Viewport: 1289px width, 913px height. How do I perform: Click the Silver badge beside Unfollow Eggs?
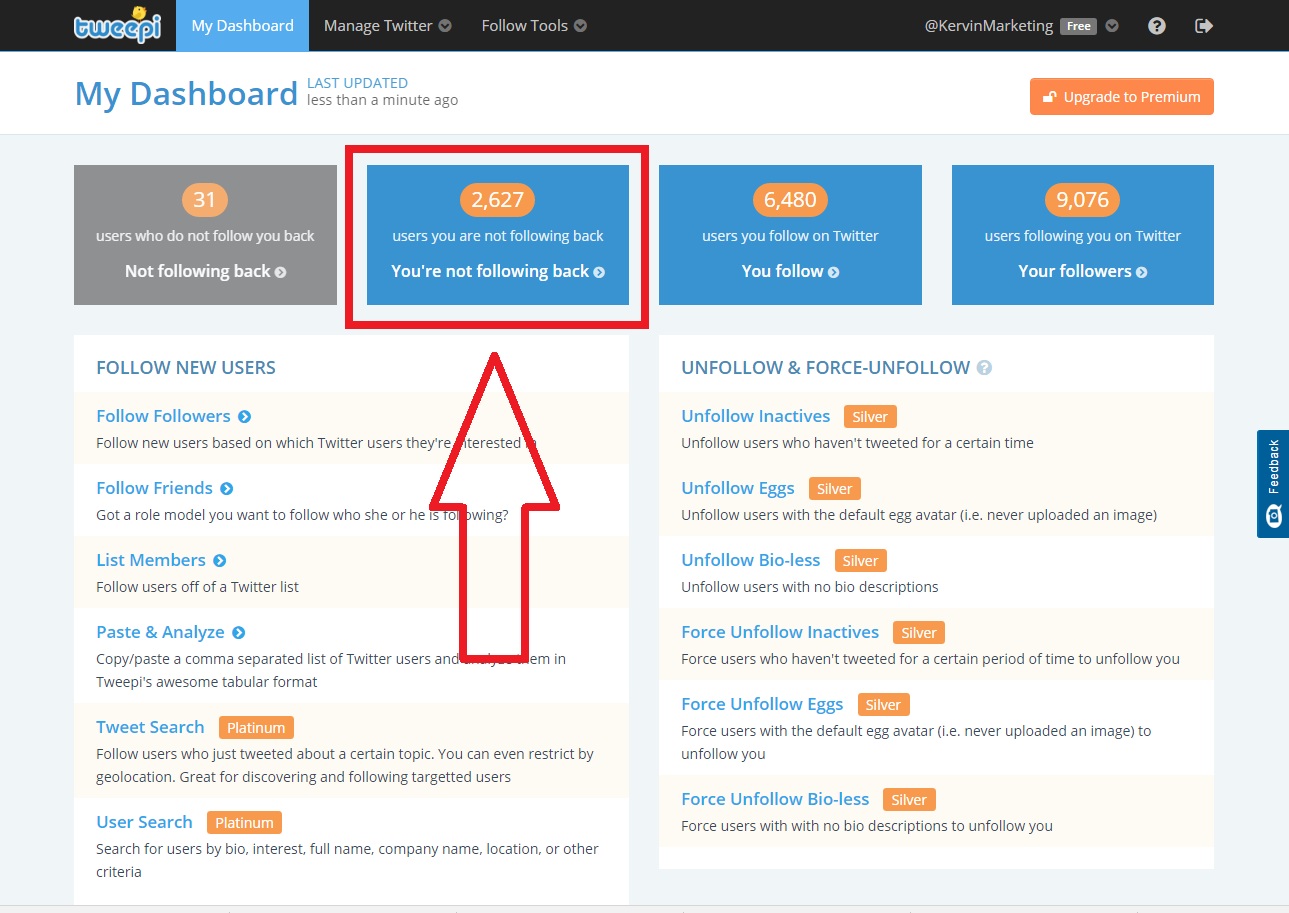point(834,489)
